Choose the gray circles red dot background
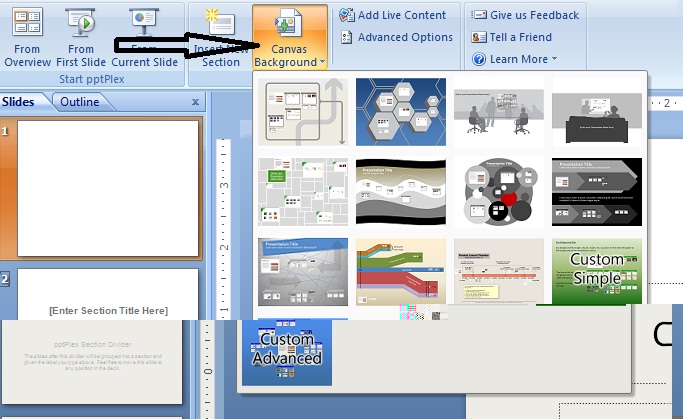Viewport: 683px width, 419px height. [x=499, y=192]
